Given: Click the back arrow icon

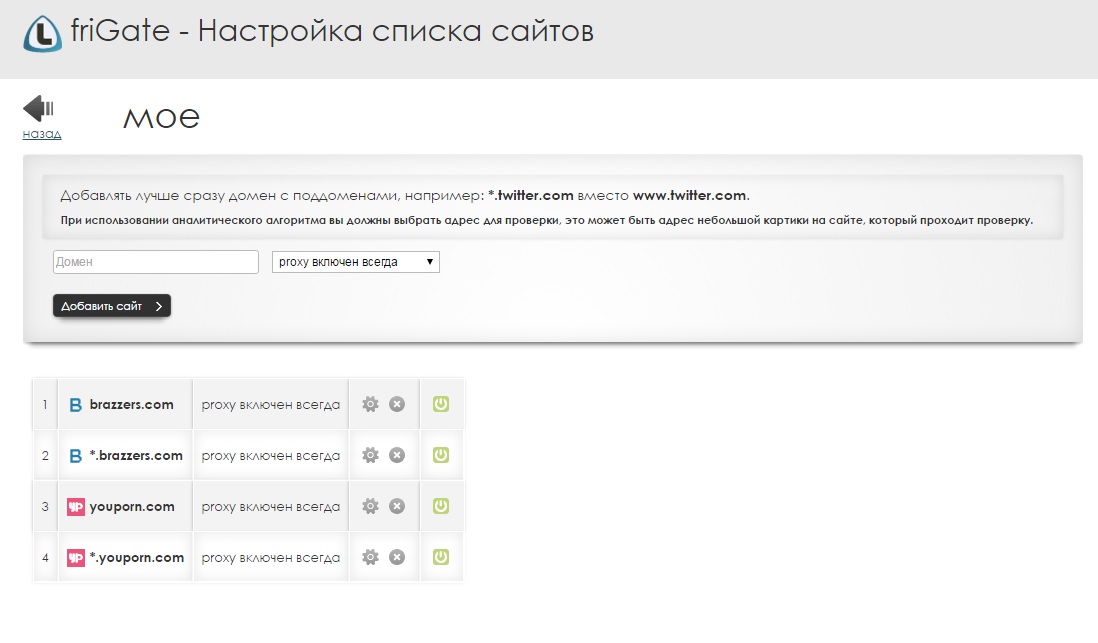Looking at the screenshot, I should pos(39,108).
